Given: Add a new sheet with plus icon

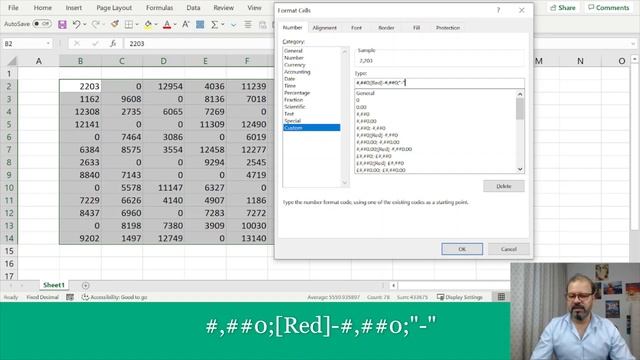Looking at the screenshot, I should pos(85,285).
